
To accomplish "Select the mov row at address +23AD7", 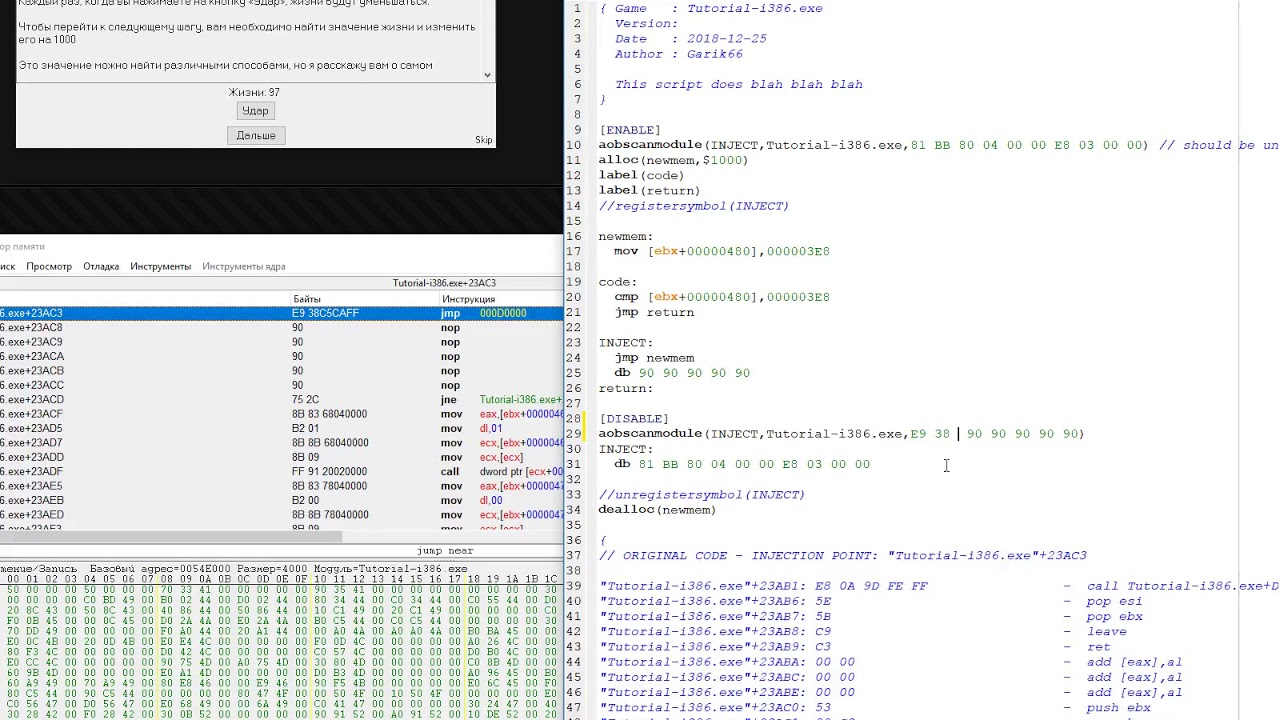I will click(x=281, y=443).
